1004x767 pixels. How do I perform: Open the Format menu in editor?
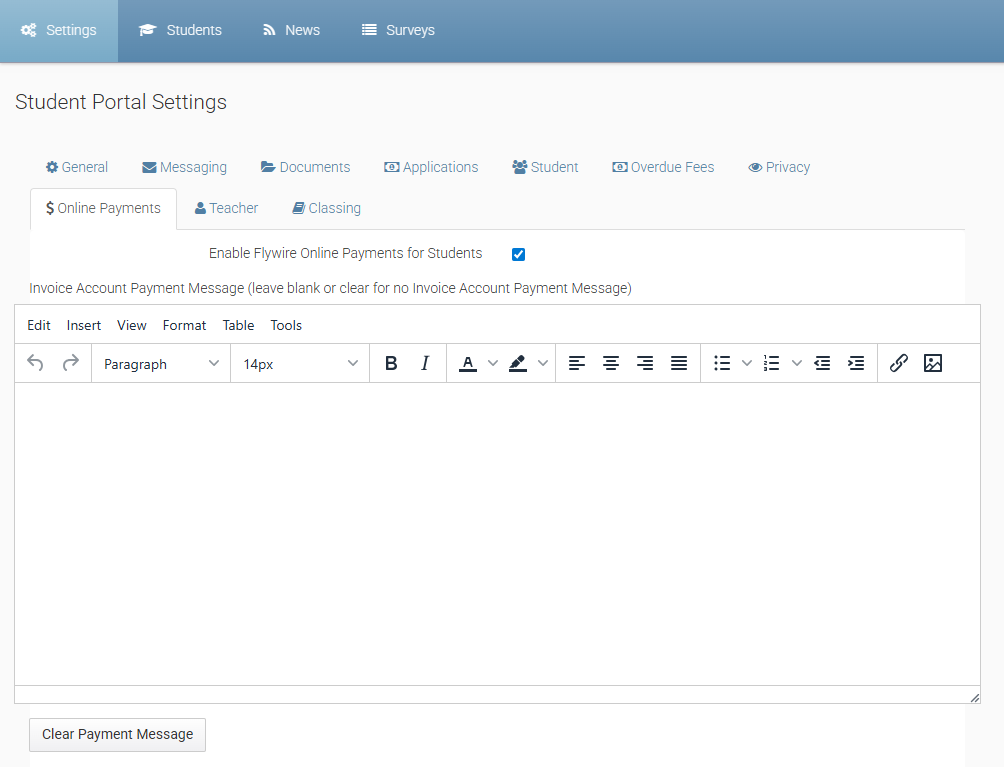pos(184,325)
